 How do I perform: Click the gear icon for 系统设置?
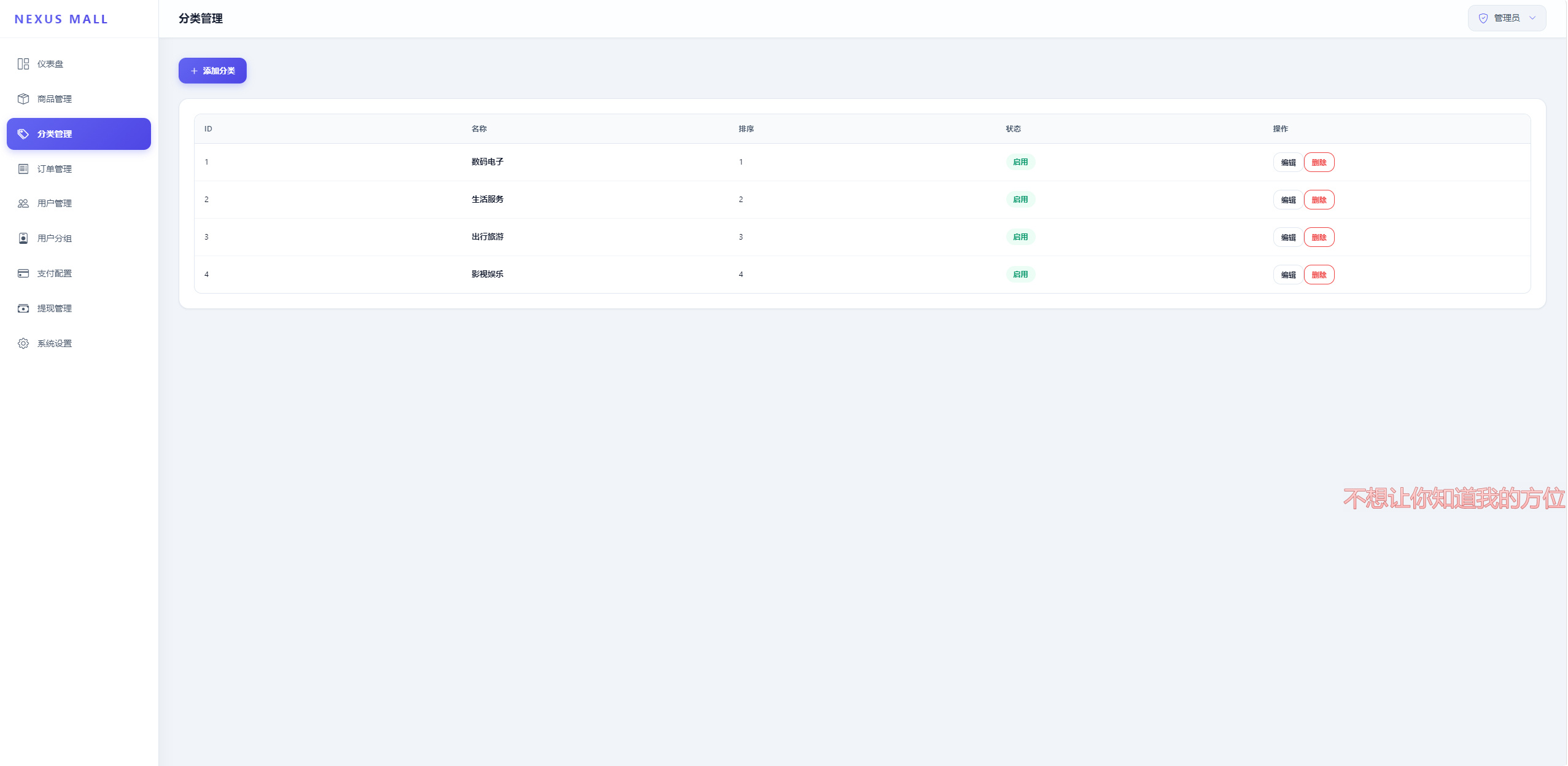[23, 343]
